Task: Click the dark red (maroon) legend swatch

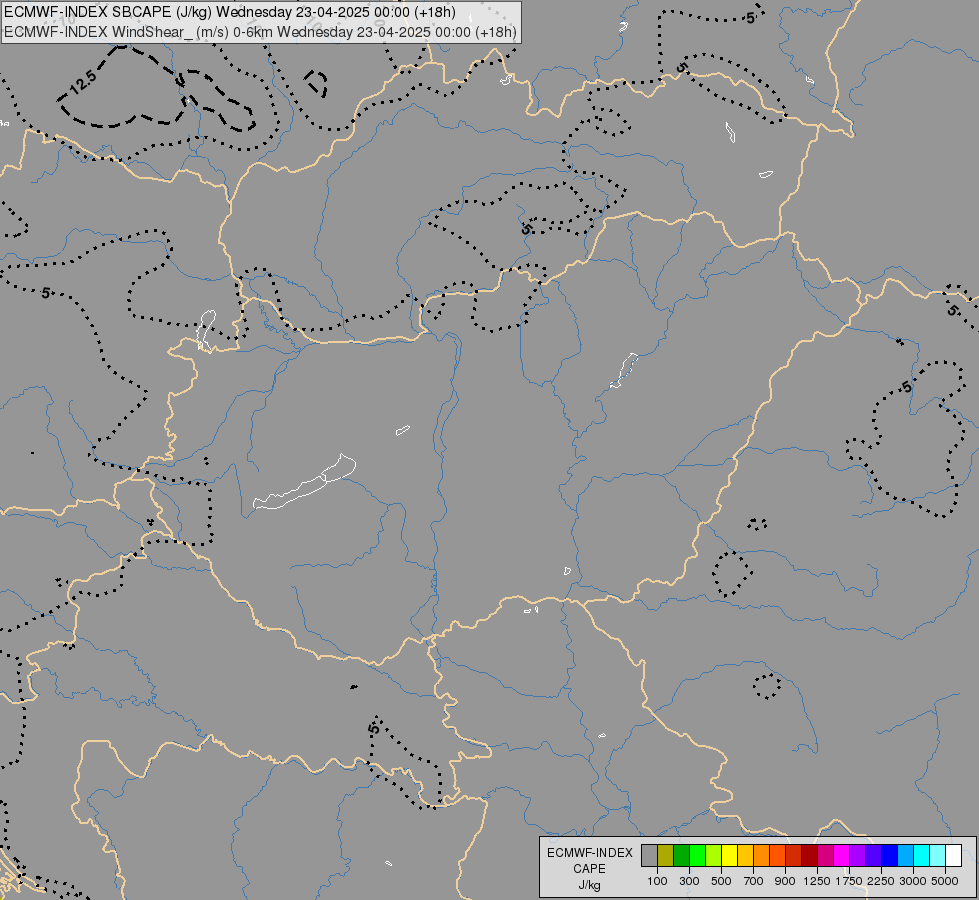Action: point(809,856)
